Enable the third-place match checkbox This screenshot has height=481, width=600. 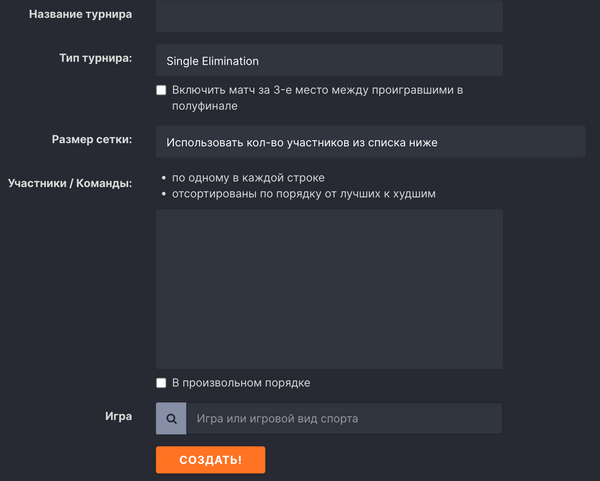(x=161, y=90)
